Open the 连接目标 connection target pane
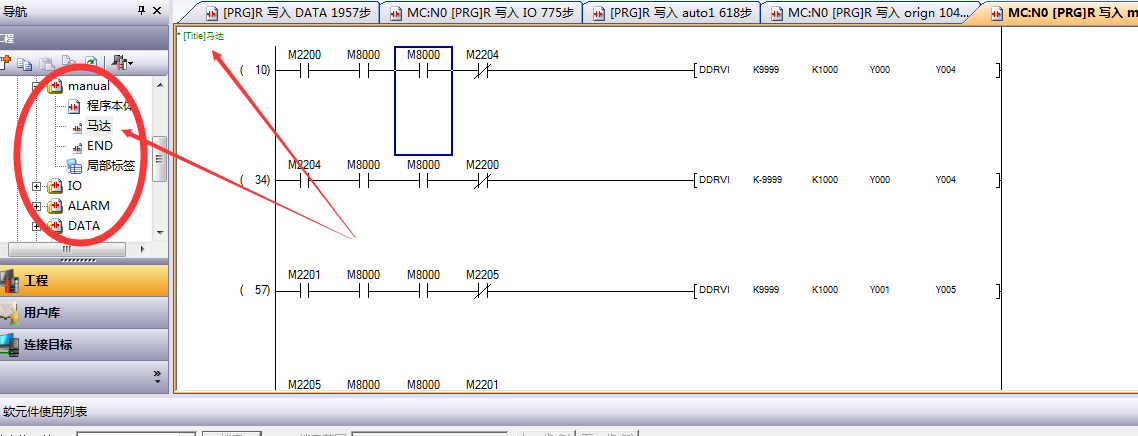Image resolution: width=1138 pixels, height=436 pixels. [x=83, y=344]
